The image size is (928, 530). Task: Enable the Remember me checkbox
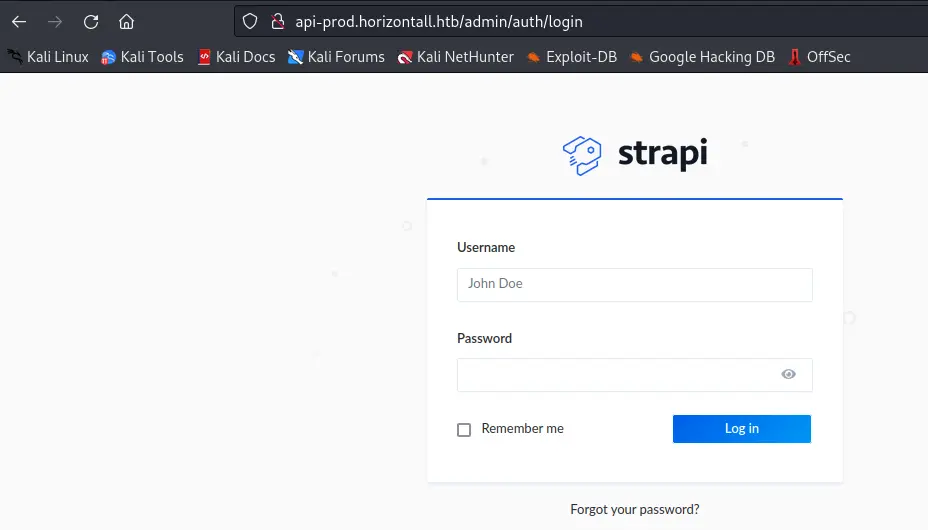[464, 429]
